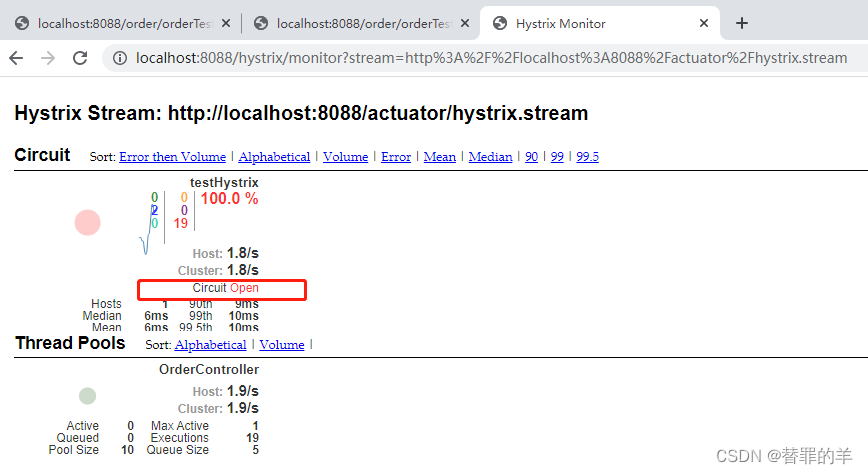This screenshot has width=868, height=474.
Task: Click the OrderController thread pool name
Action: click(209, 369)
